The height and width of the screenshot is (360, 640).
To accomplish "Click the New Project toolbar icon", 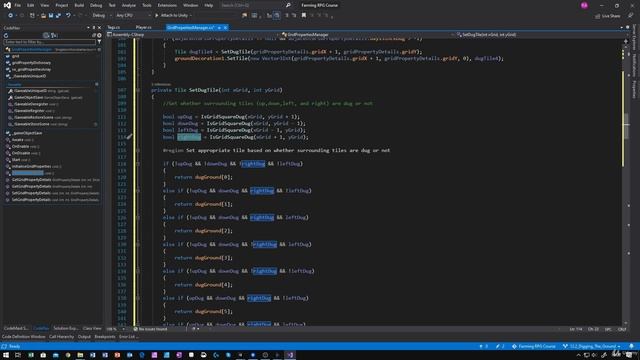I will [32, 16].
